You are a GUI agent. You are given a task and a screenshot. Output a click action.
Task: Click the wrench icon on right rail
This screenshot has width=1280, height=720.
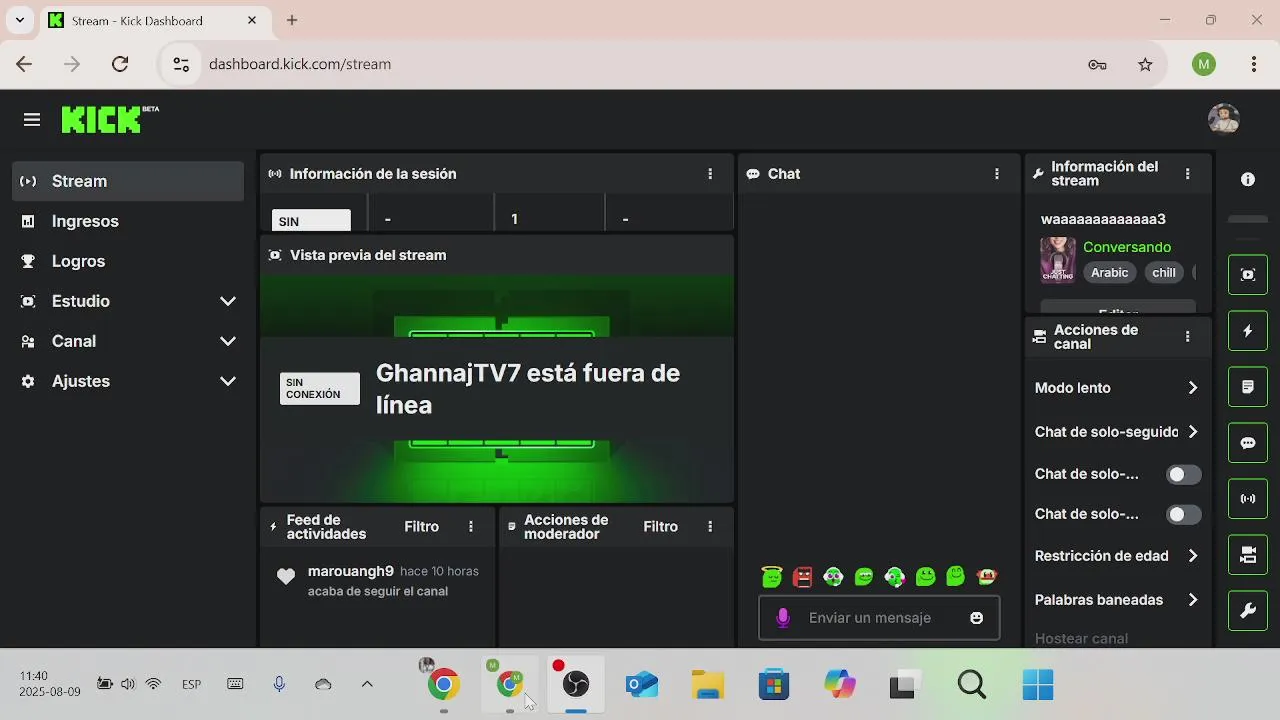click(x=1248, y=611)
